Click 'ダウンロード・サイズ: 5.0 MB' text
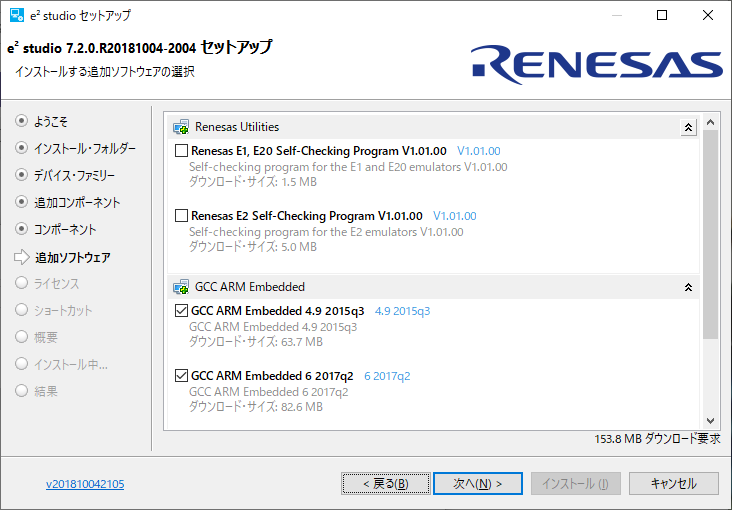 tap(253, 247)
